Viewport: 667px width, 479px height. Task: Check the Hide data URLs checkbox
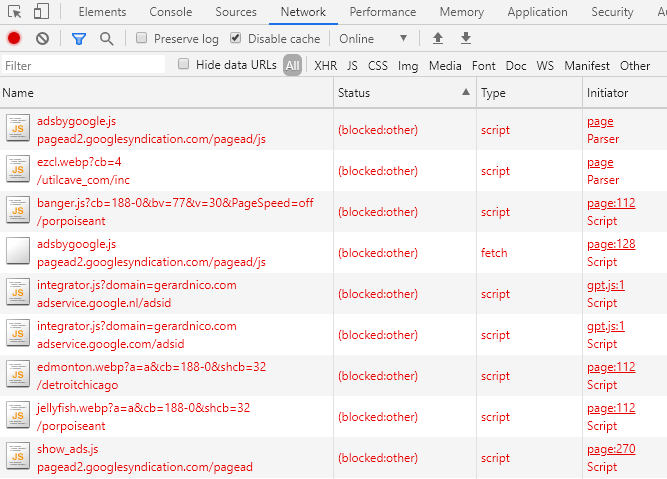(184, 65)
